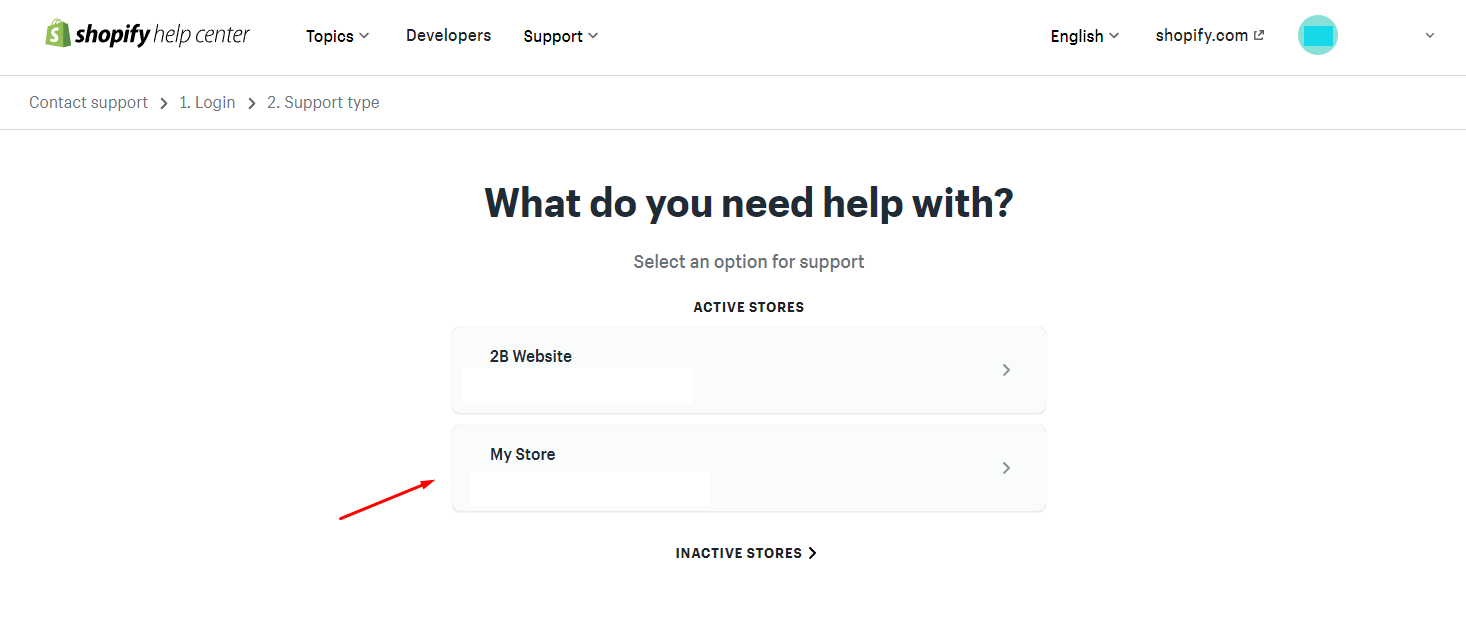Select the Contact support breadcrumb
This screenshot has width=1466, height=621.
88,102
